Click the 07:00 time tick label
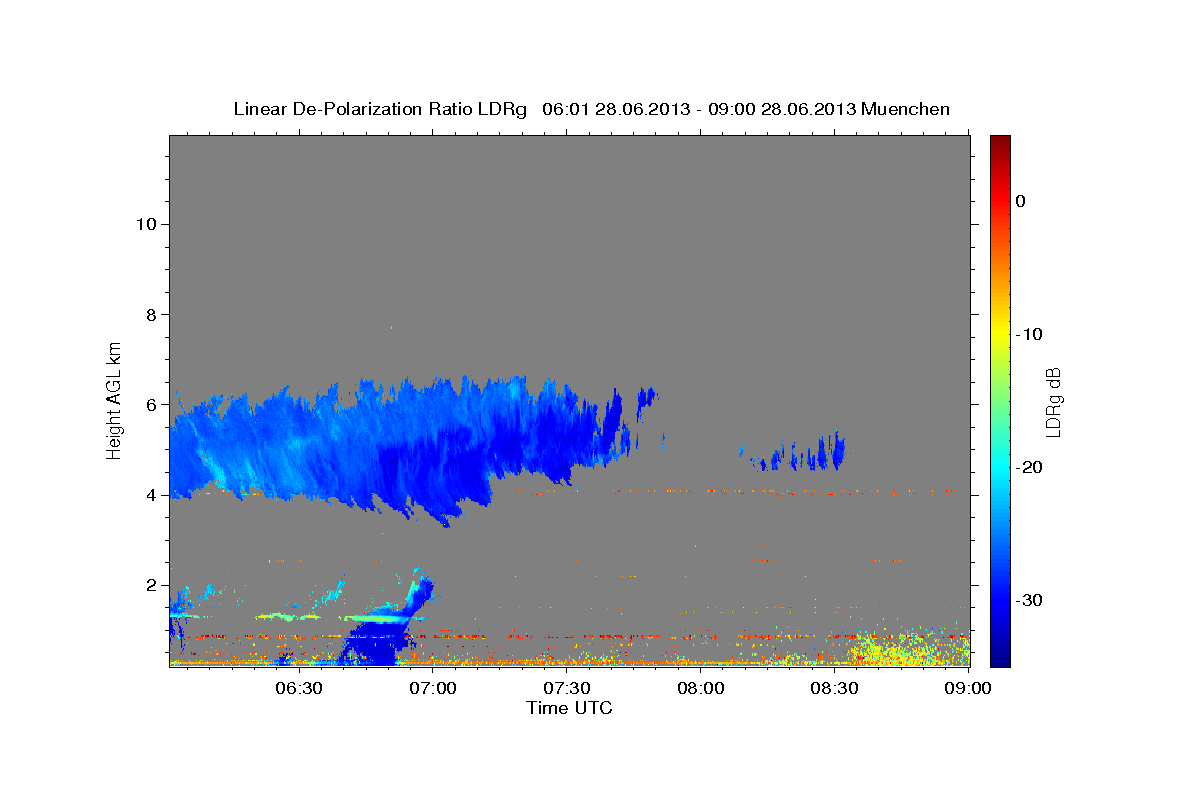 pyautogui.click(x=433, y=688)
